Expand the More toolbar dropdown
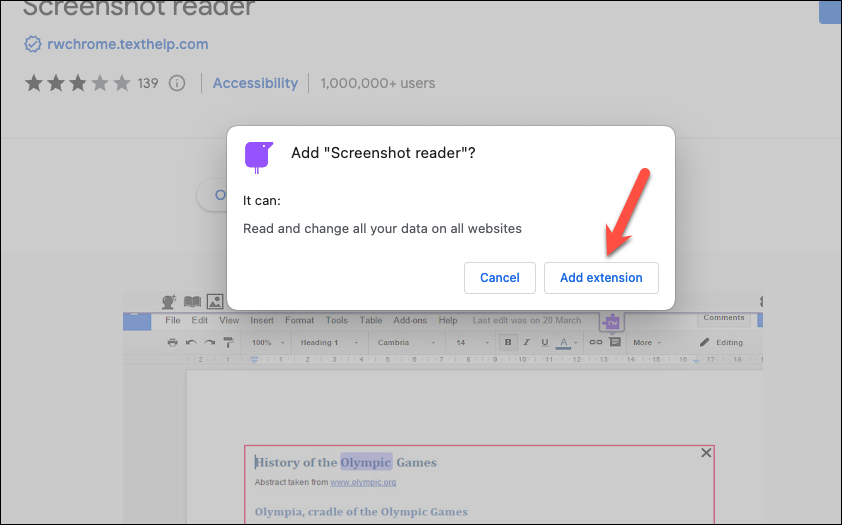Viewport: 842px width, 525px height. pyautogui.click(x=647, y=342)
